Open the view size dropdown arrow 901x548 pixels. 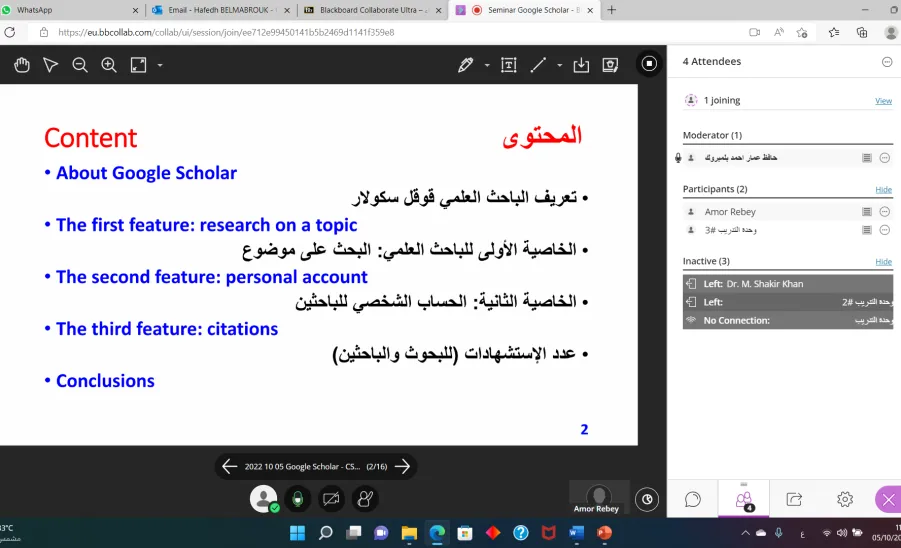tap(160, 65)
